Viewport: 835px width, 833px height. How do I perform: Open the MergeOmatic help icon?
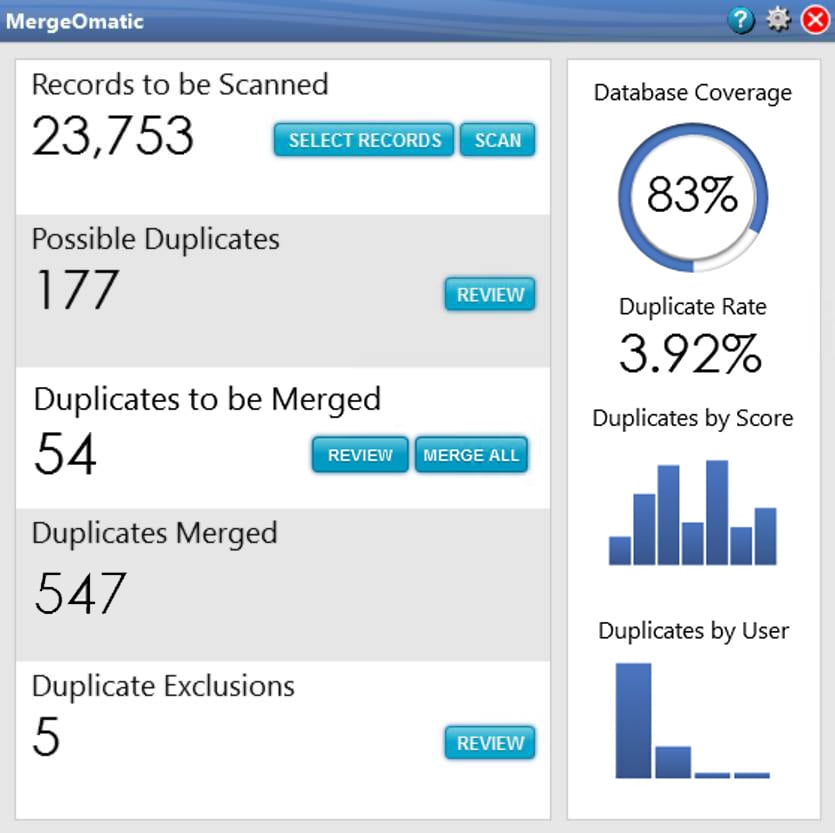pyautogui.click(x=740, y=20)
